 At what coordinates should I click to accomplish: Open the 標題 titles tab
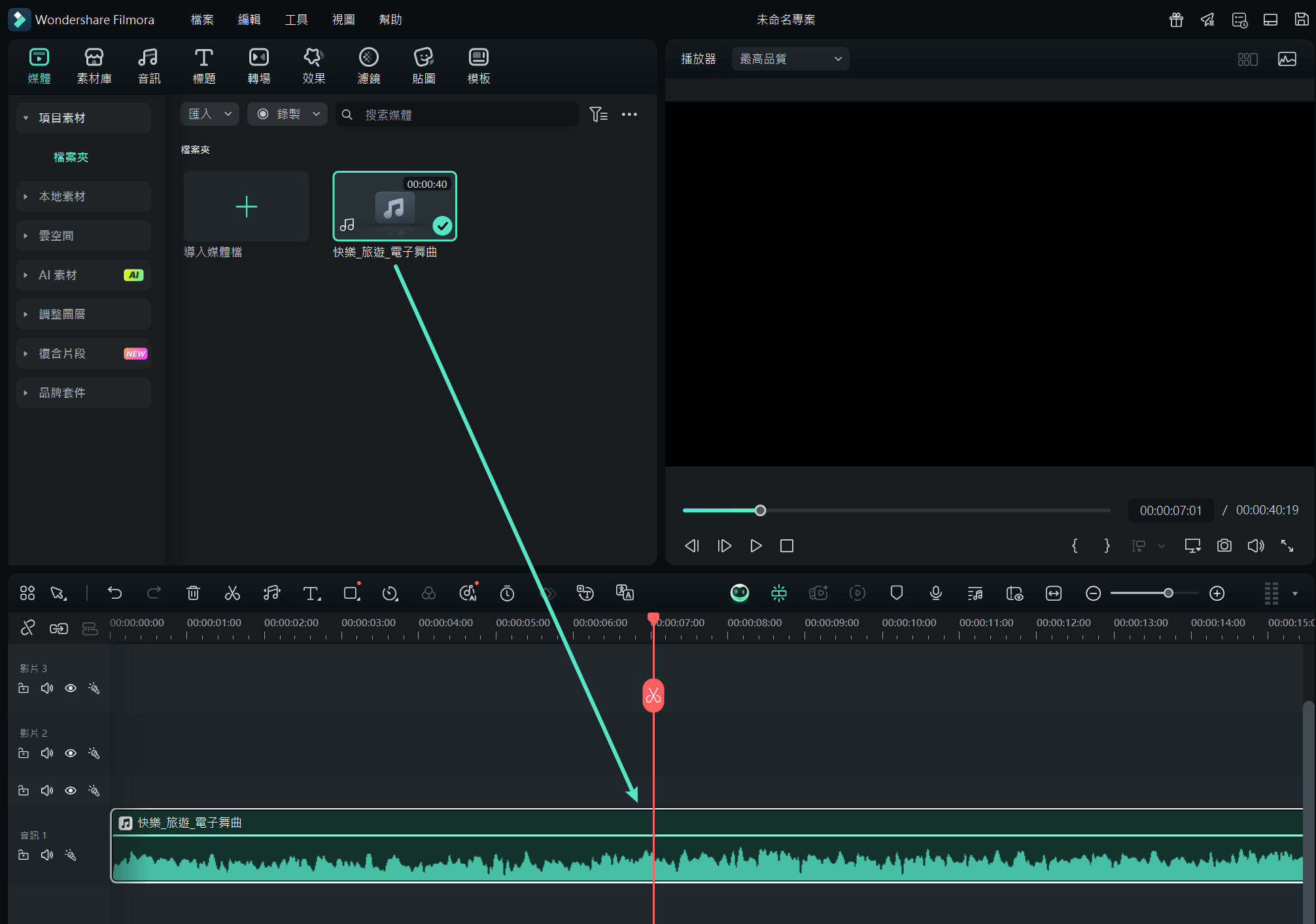coord(203,66)
